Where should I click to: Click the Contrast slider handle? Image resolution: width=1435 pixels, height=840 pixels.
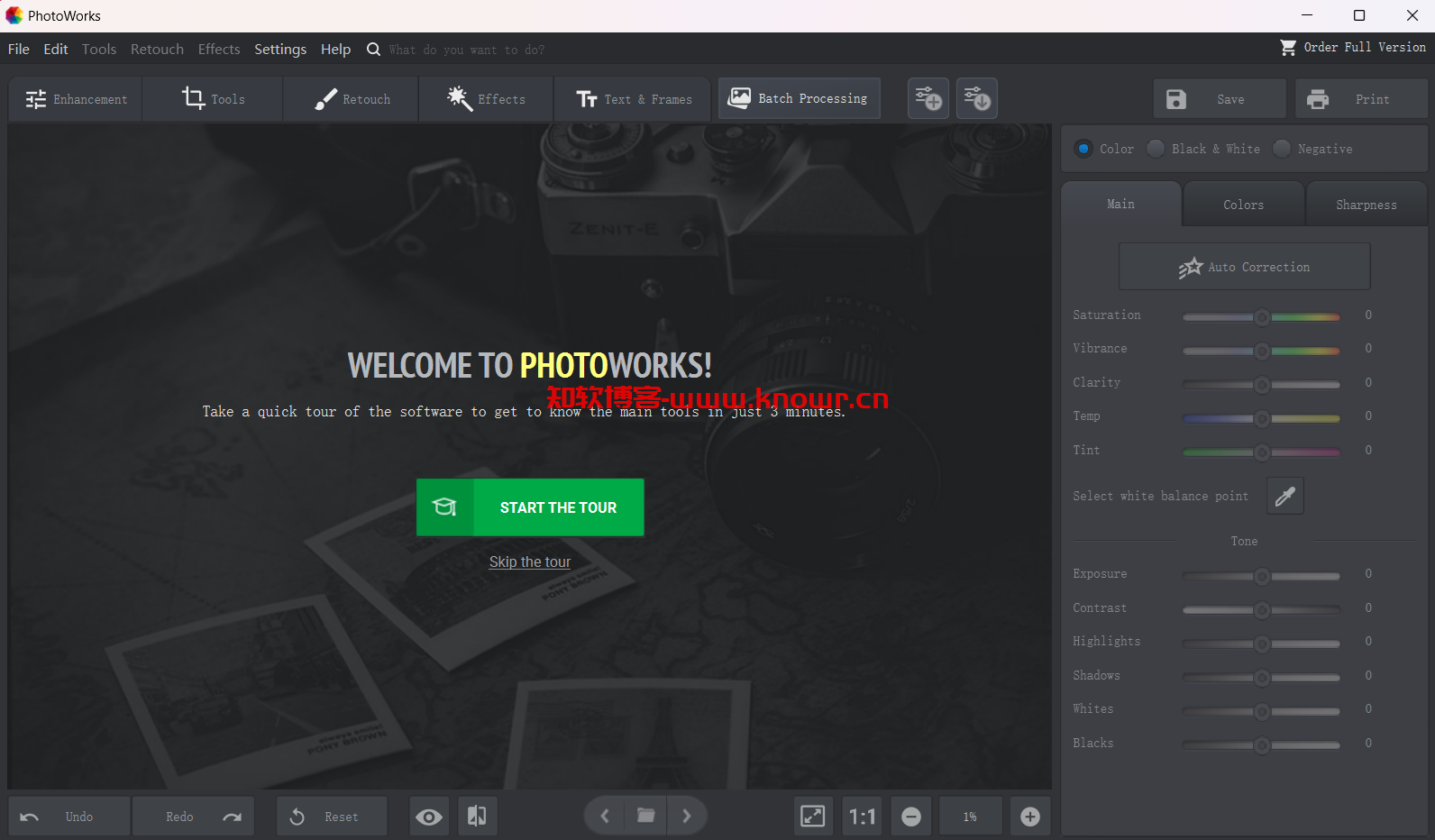tap(1262, 610)
